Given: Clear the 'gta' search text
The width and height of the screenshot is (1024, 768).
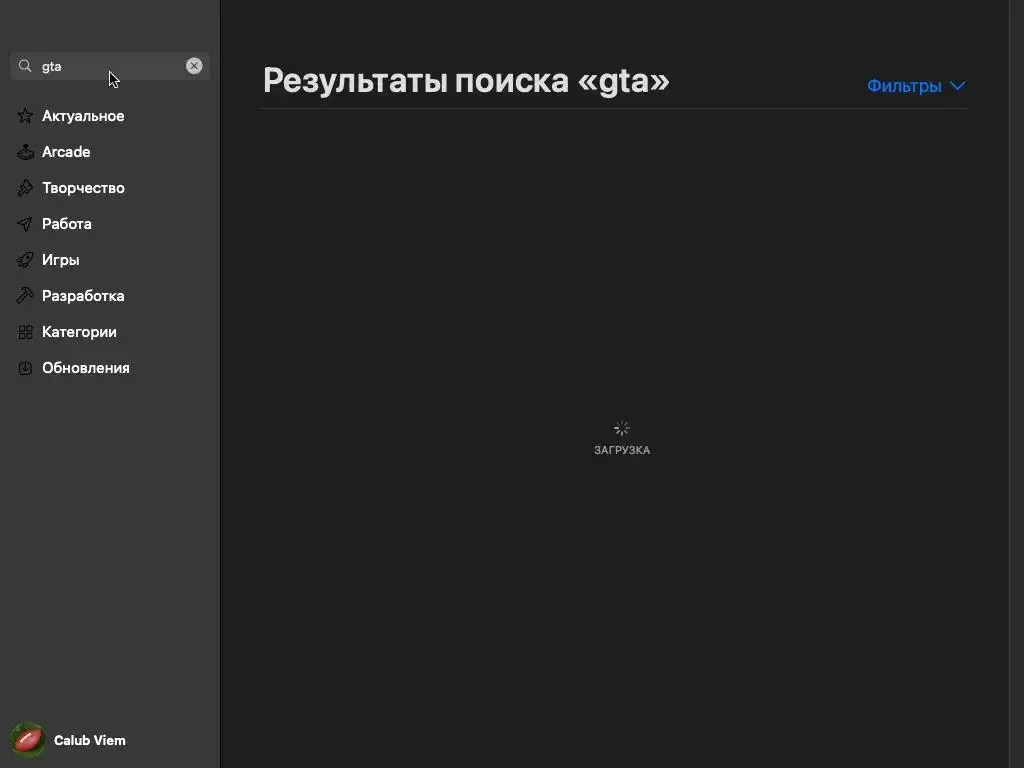Looking at the screenshot, I should click(194, 66).
